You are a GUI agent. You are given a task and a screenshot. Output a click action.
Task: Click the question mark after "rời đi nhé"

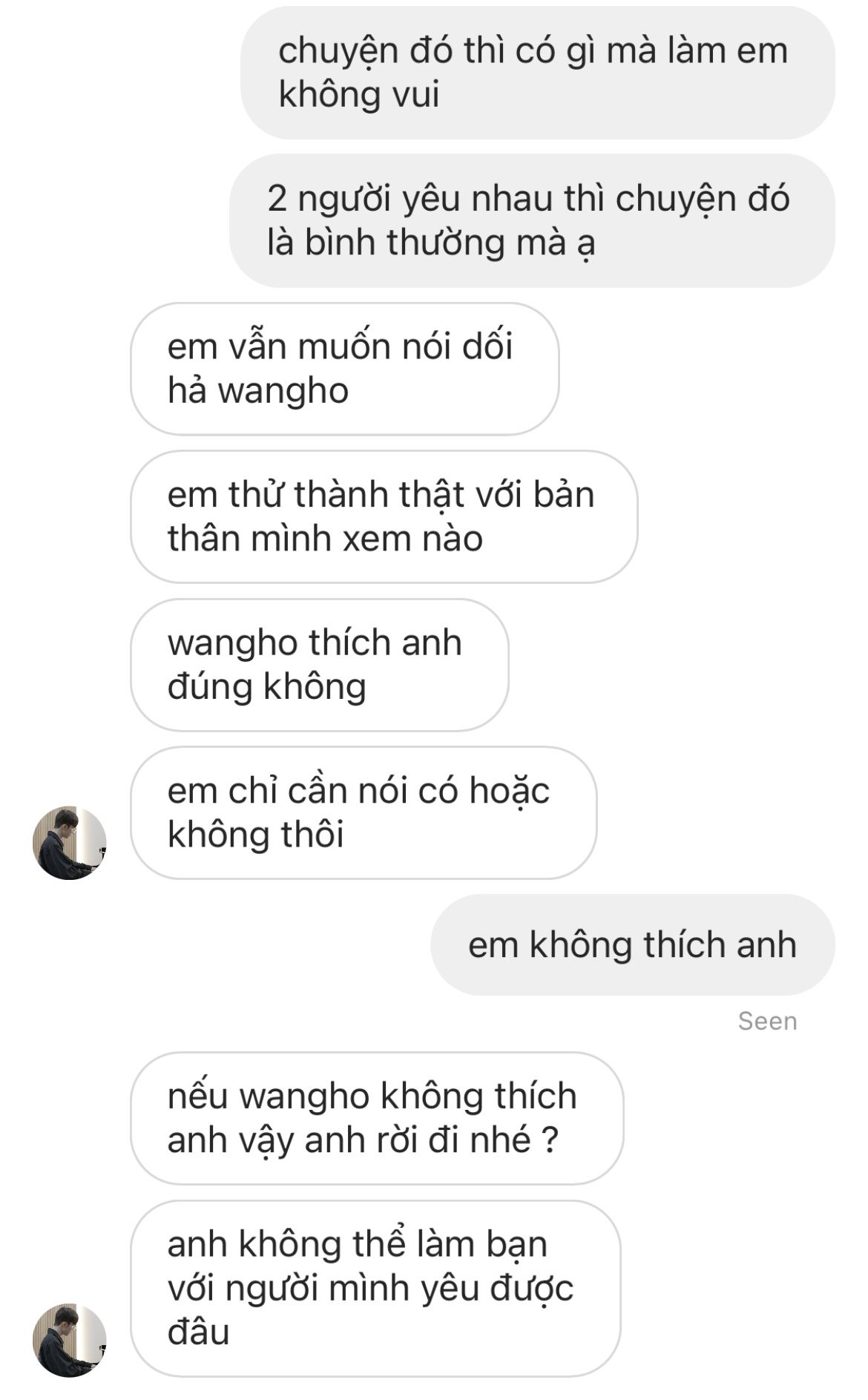pos(550,1140)
